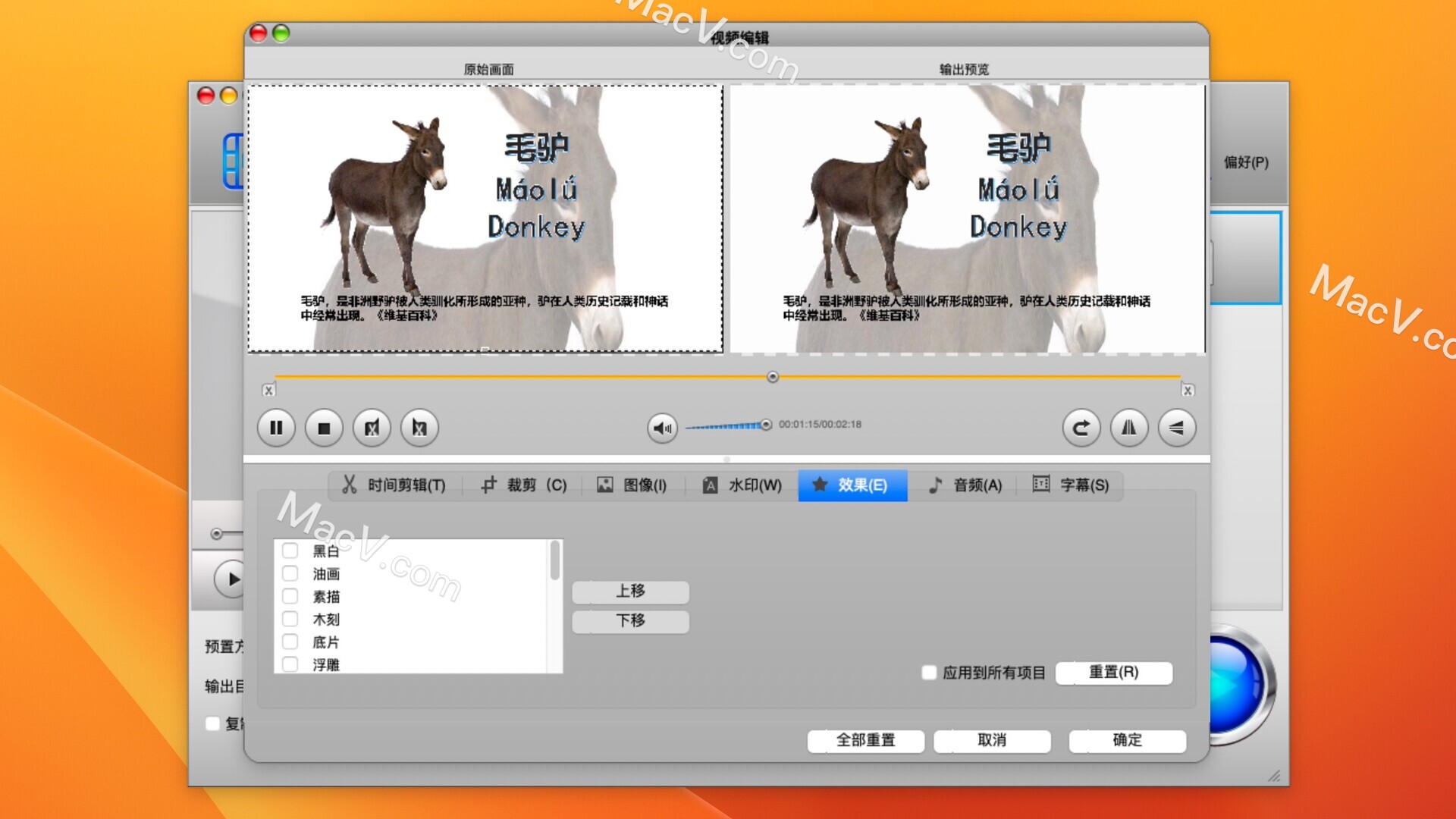Enable the 木刻 effect checkbox
The height and width of the screenshot is (819, 1456).
point(290,619)
